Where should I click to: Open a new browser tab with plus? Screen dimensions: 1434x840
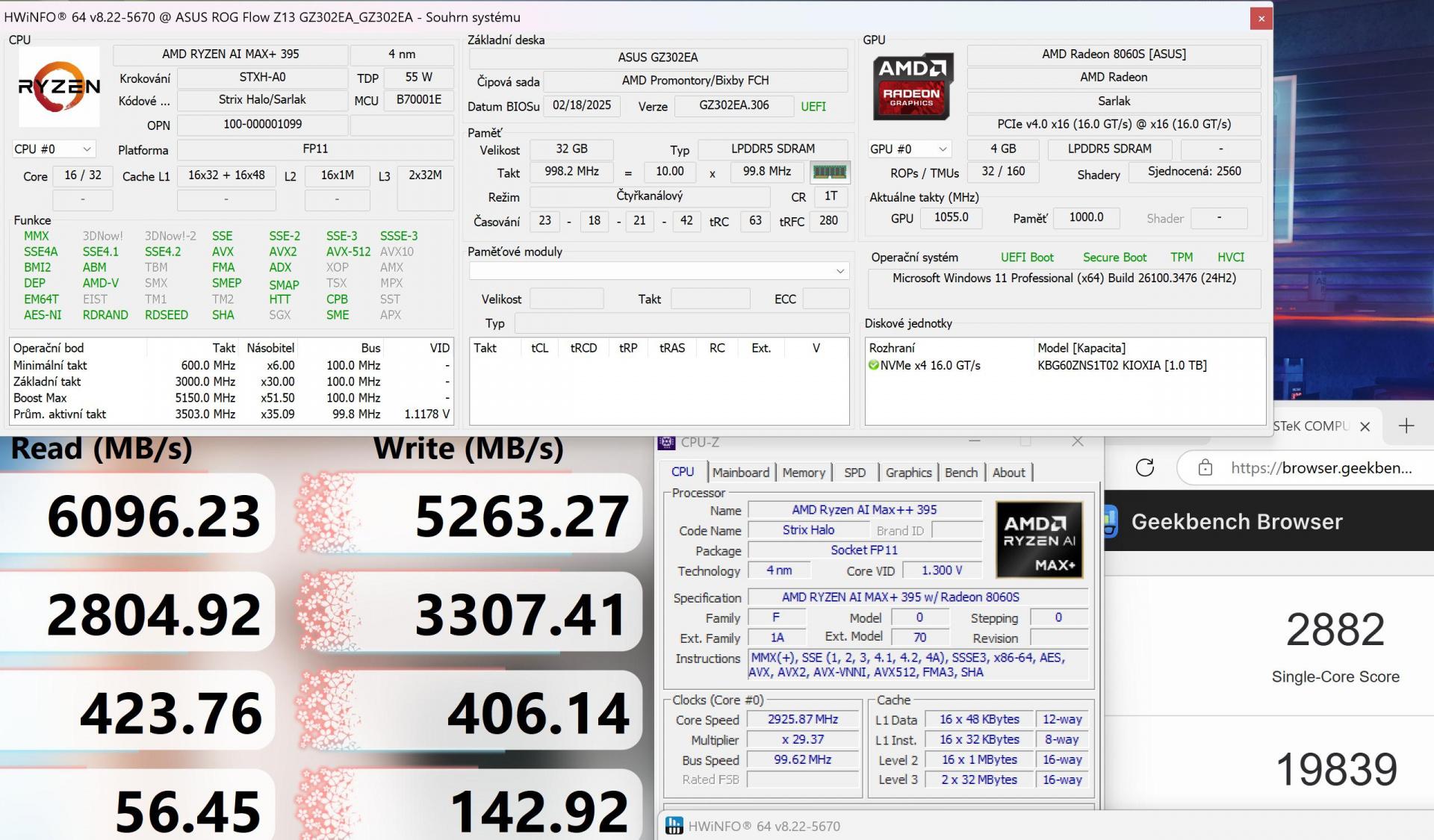tap(1406, 426)
